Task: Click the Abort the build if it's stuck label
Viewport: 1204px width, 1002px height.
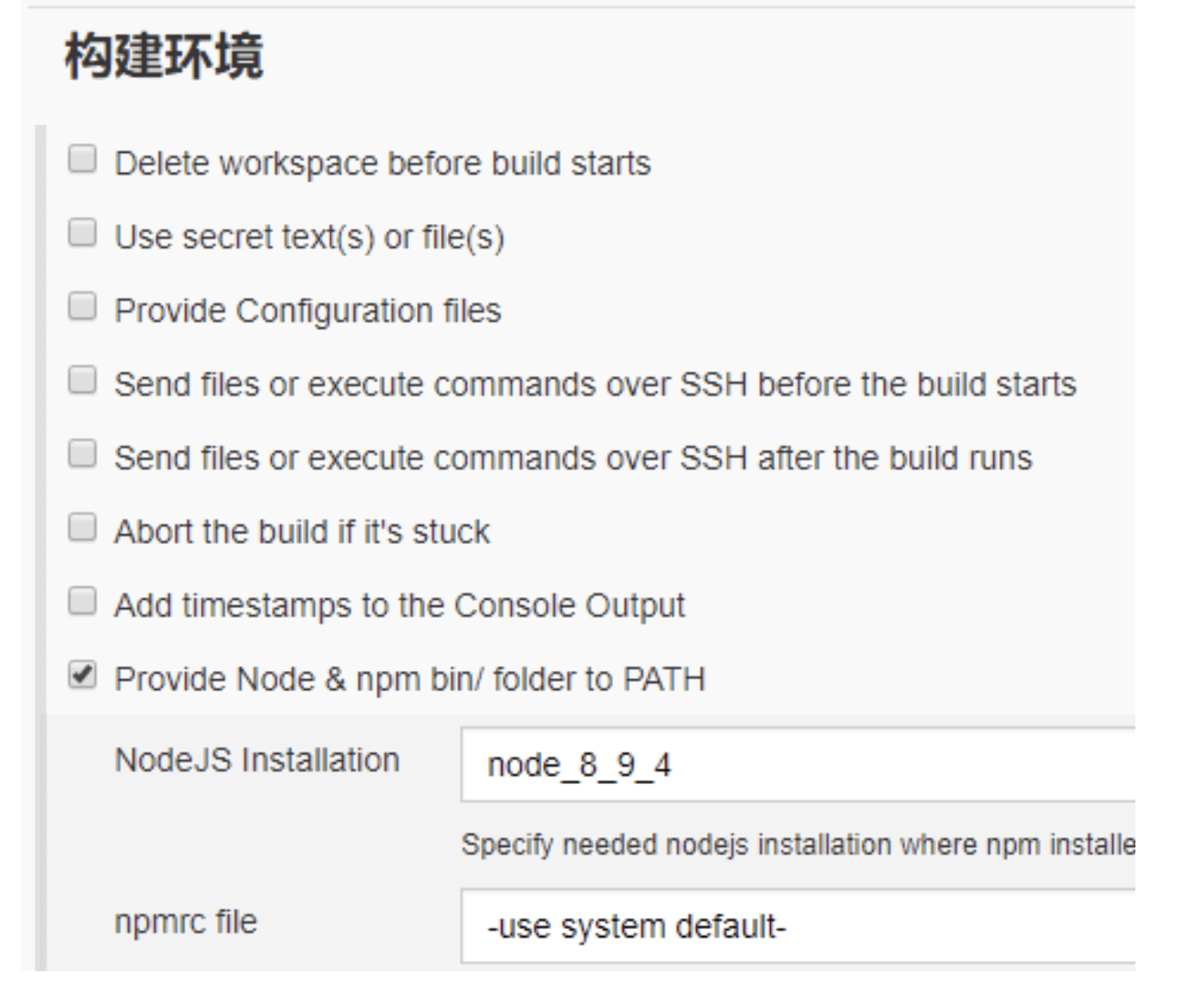Action: pos(302,532)
